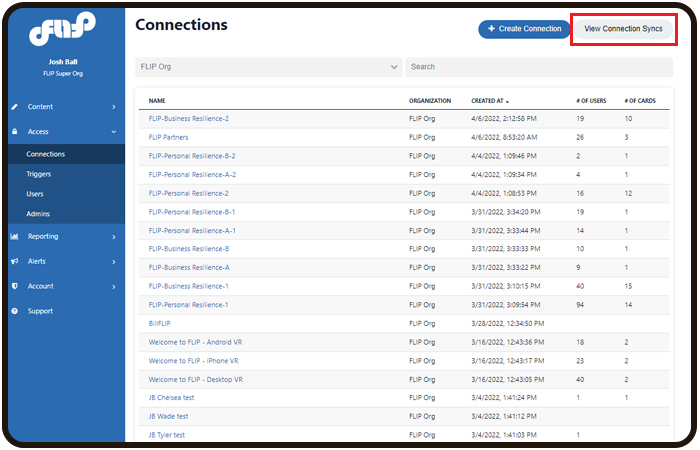Click the # of Users column header
Image resolution: width=700 pixels, height=450 pixels.
[591, 101]
